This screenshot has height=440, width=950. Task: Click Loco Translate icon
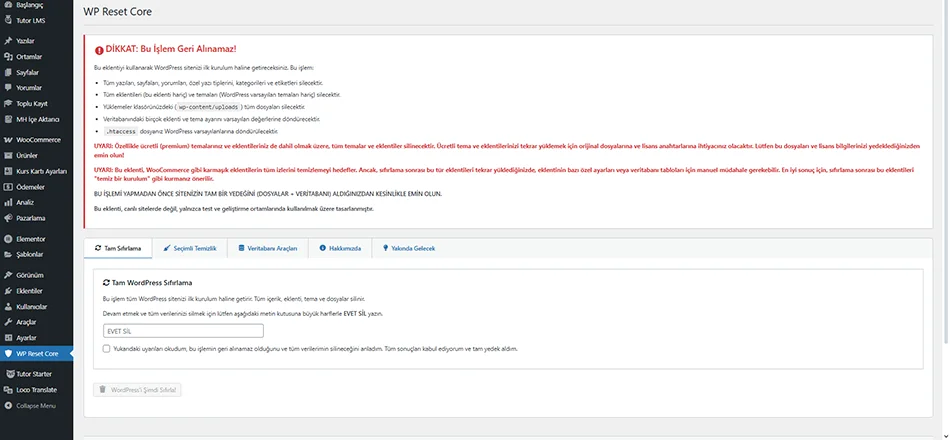click(8, 390)
